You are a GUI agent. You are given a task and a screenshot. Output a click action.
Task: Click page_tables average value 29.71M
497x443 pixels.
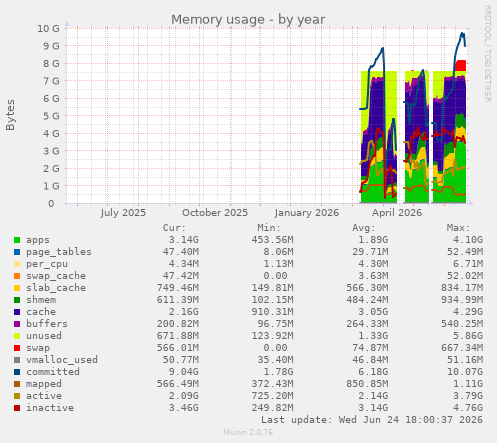pos(370,252)
